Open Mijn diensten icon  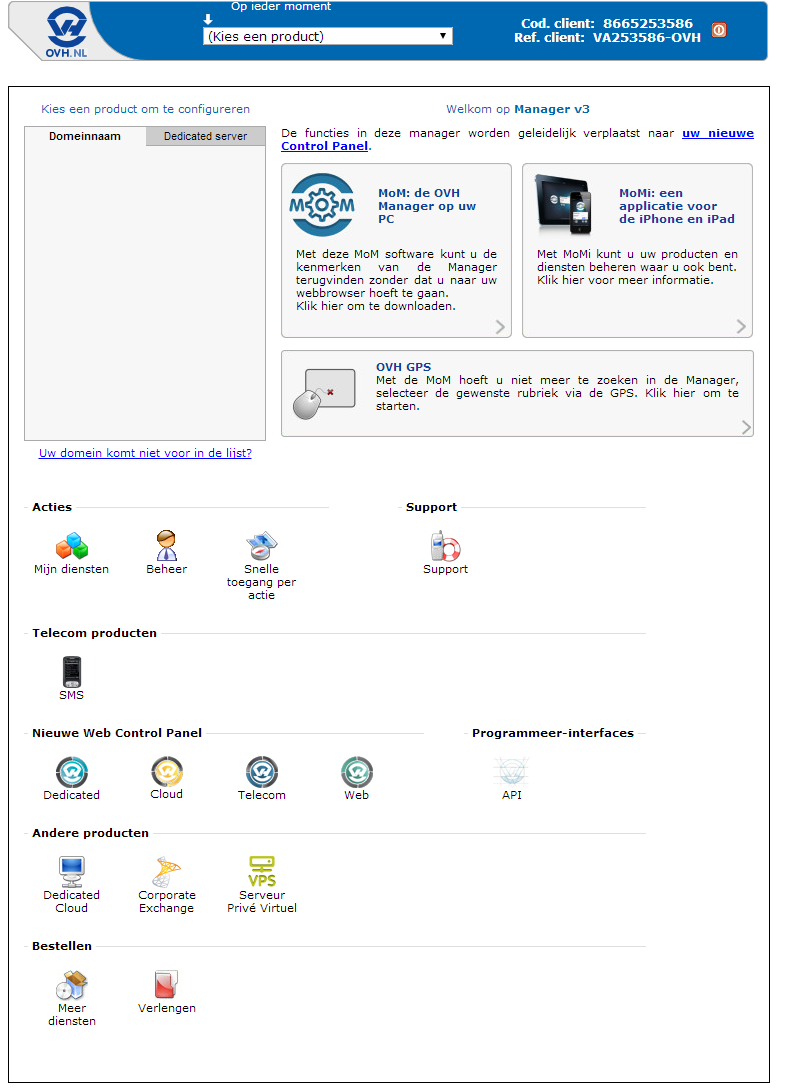71,546
